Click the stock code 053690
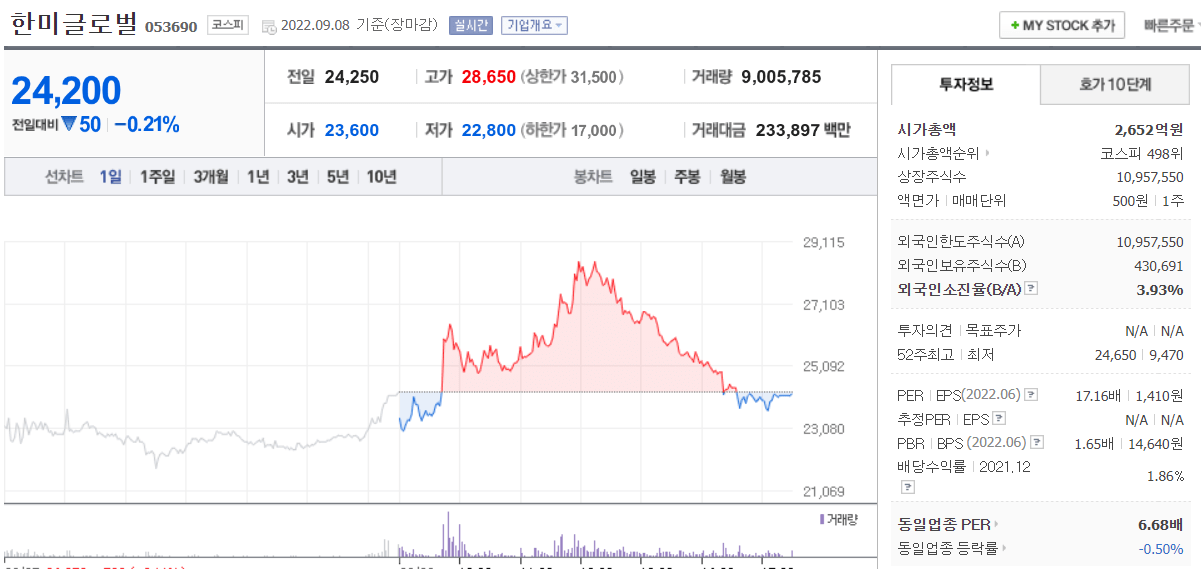Image resolution: width=1201 pixels, height=569 pixels. [171, 26]
